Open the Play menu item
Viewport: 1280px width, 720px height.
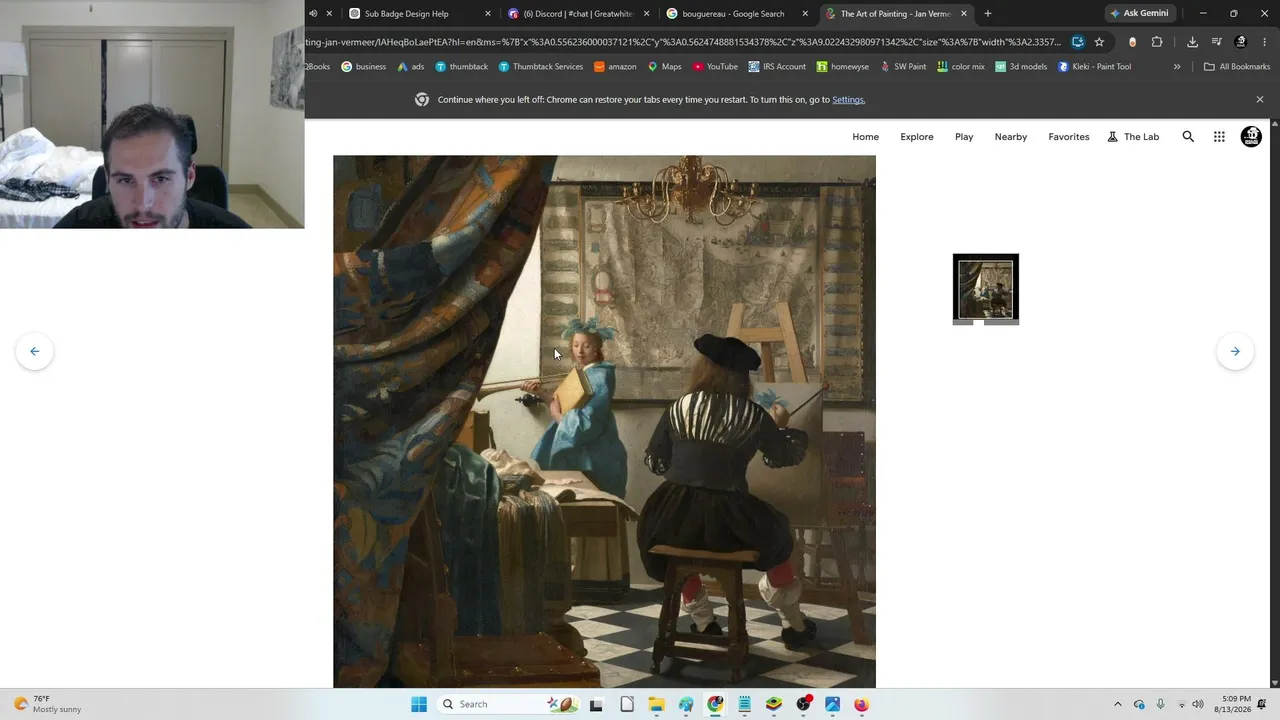point(964,137)
